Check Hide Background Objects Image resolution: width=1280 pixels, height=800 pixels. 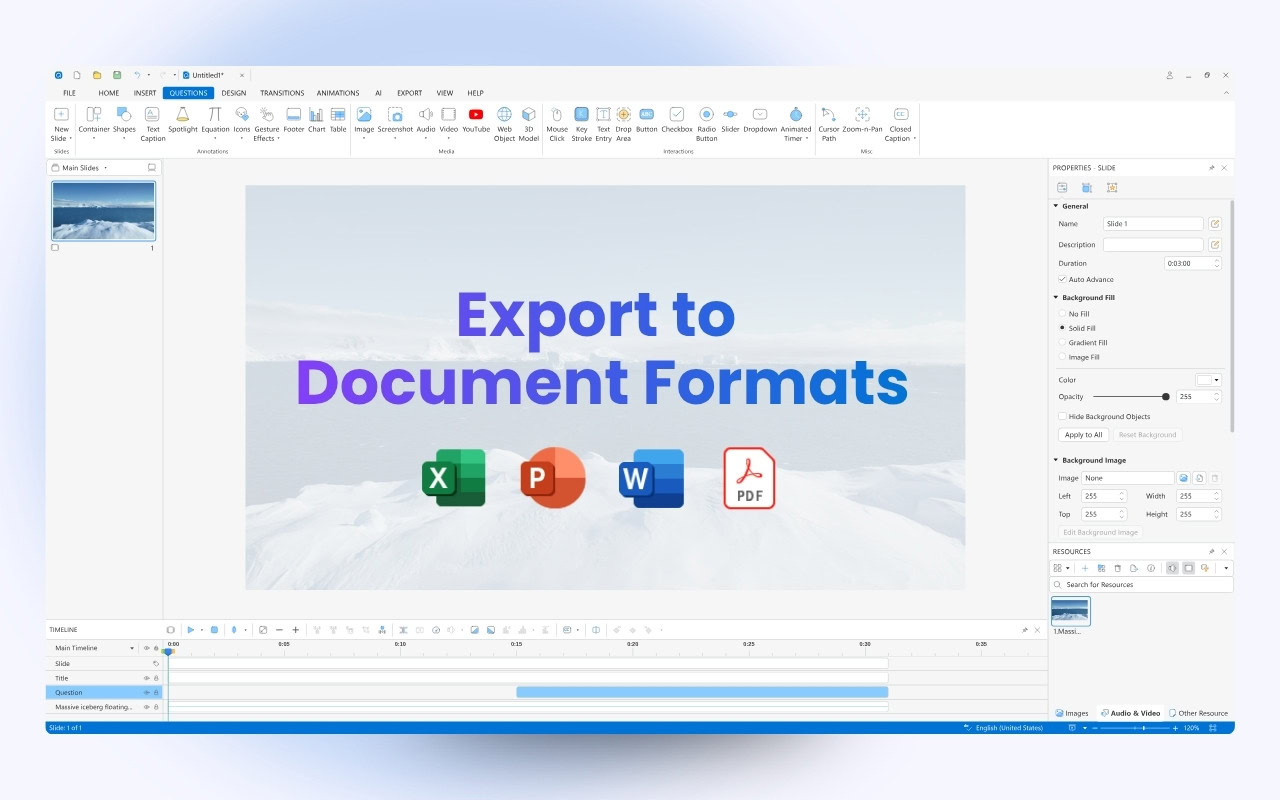click(x=1062, y=416)
